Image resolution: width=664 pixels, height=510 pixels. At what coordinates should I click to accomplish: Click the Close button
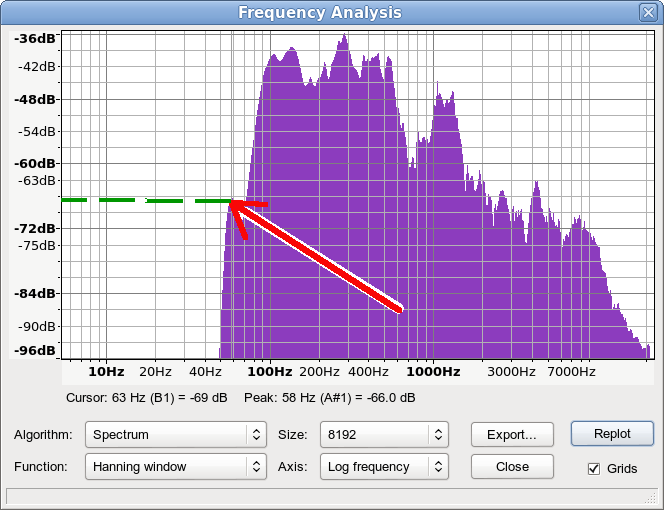(512, 466)
